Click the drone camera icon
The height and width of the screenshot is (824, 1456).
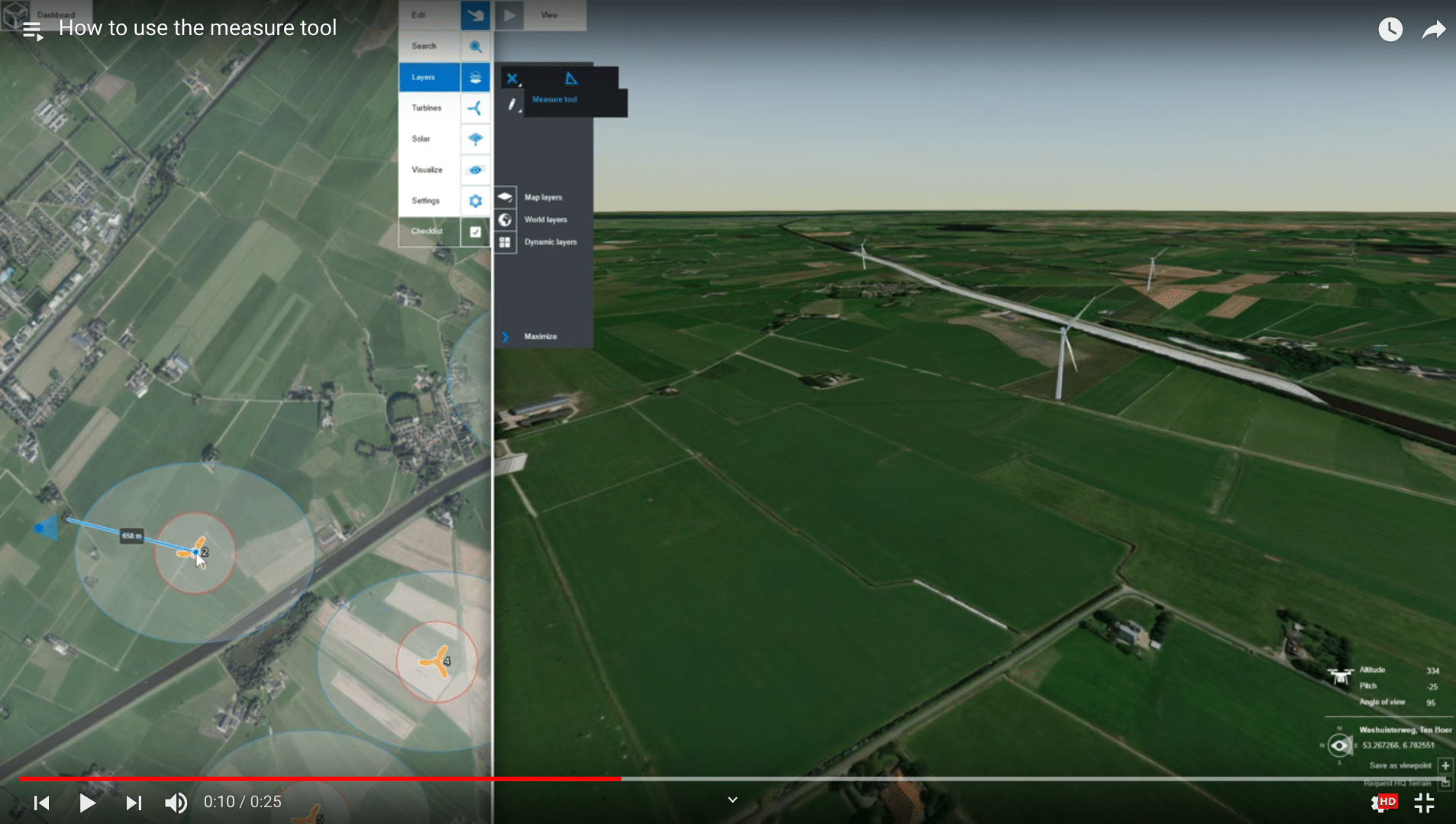(x=1340, y=677)
